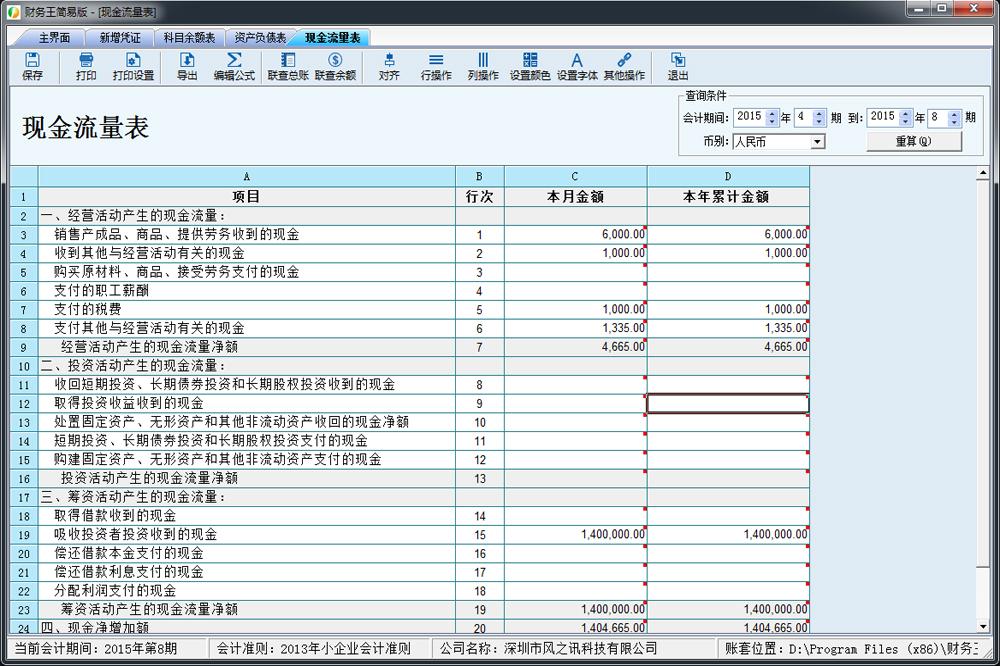Decrease the start year 2015 spinner

click(772, 122)
